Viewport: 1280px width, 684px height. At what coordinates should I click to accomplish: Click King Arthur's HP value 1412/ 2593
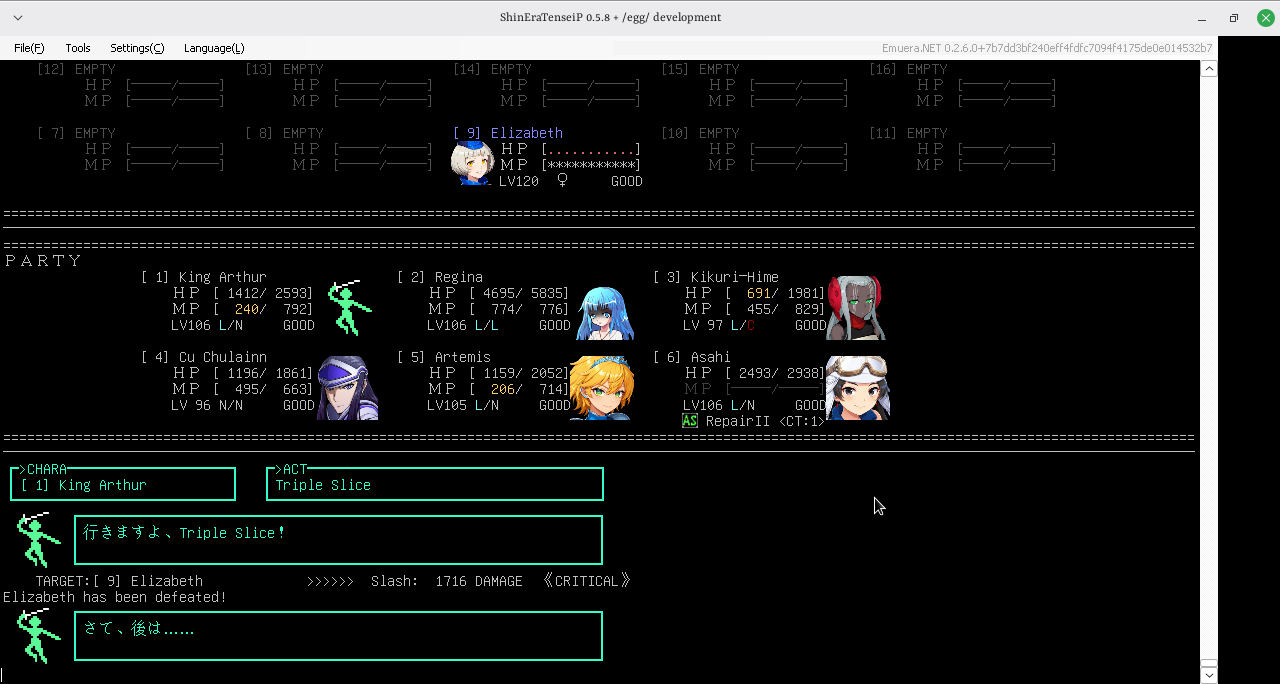[263, 293]
